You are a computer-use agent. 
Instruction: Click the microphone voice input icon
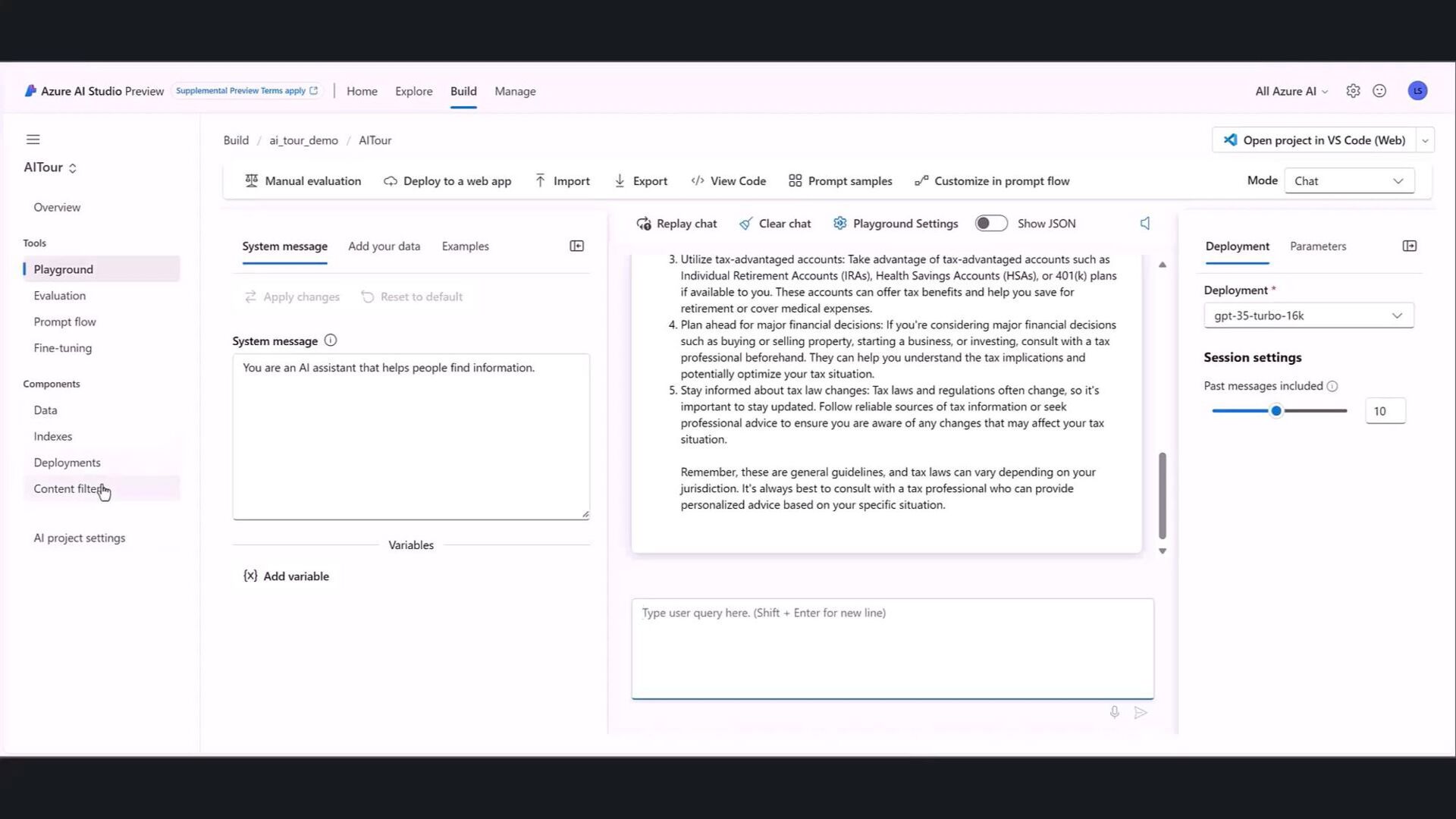tap(1114, 712)
